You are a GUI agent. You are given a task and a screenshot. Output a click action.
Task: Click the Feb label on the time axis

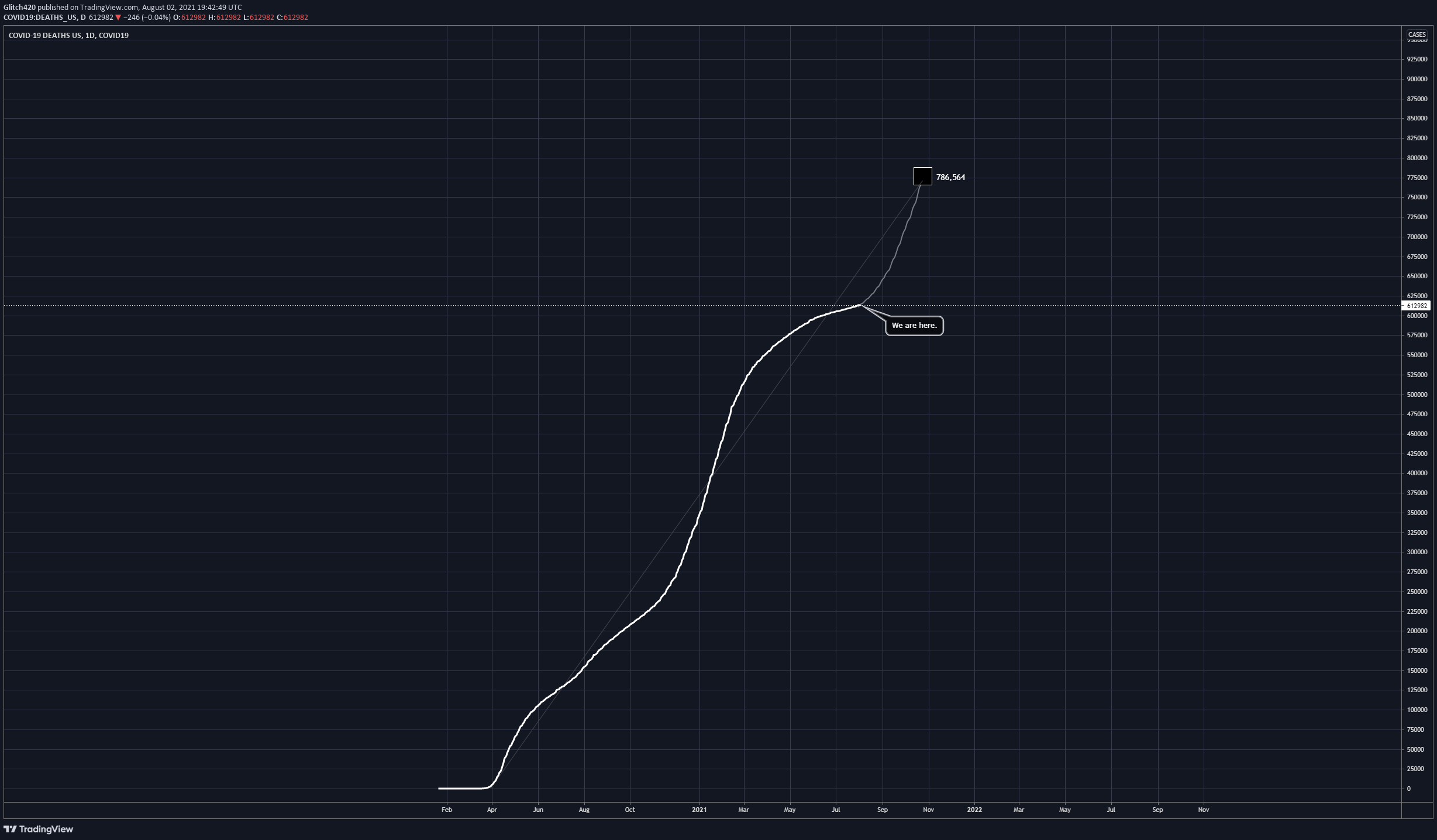pos(447,810)
